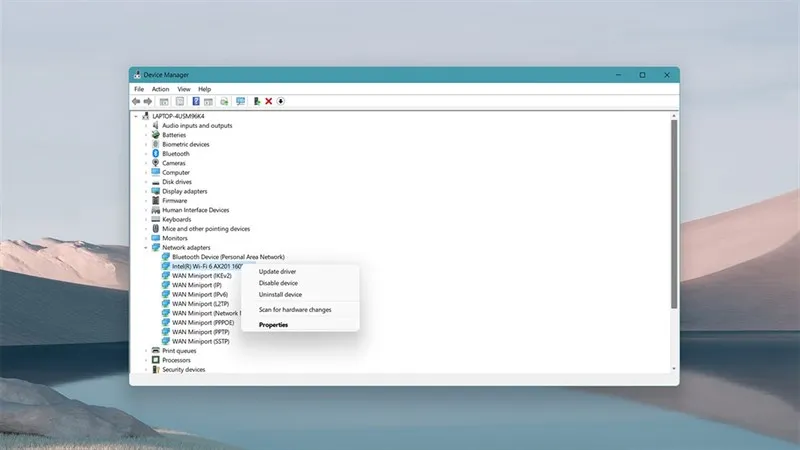Collapse the Network adapters category

point(146,247)
